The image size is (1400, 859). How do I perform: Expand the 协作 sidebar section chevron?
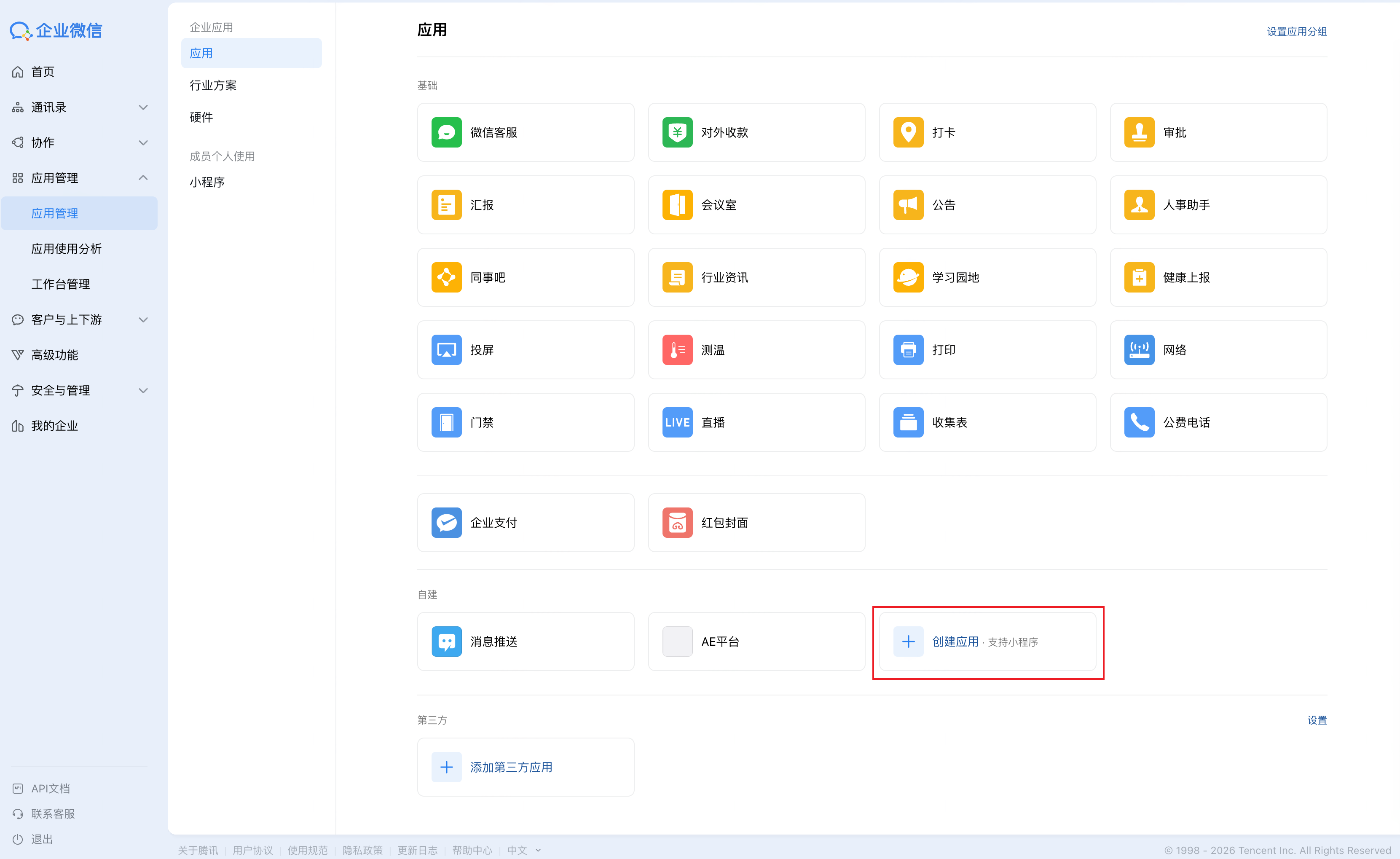click(x=143, y=142)
